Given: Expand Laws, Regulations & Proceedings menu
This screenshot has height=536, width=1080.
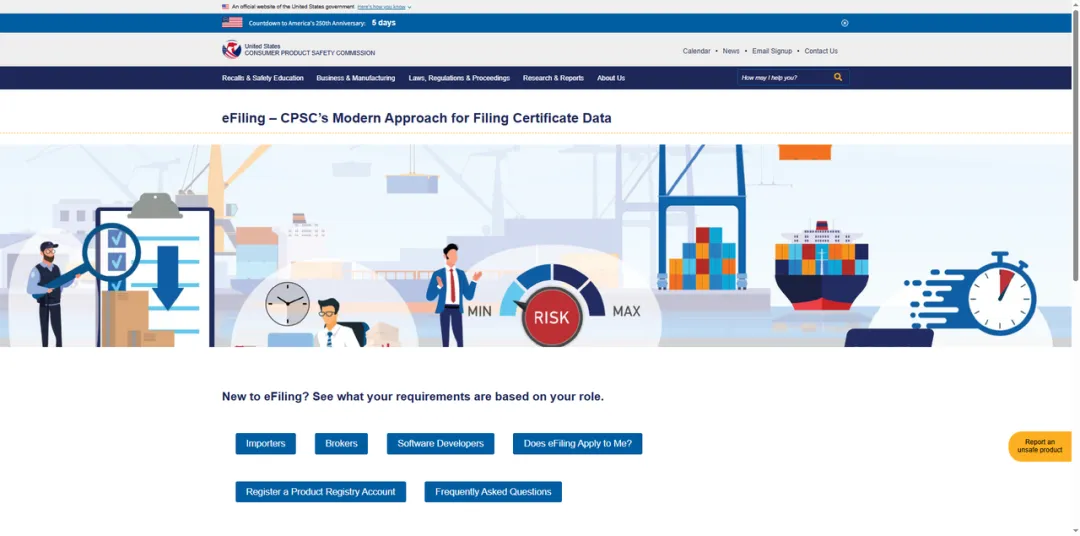Looking at the screenshot, I should coord(459,78).
